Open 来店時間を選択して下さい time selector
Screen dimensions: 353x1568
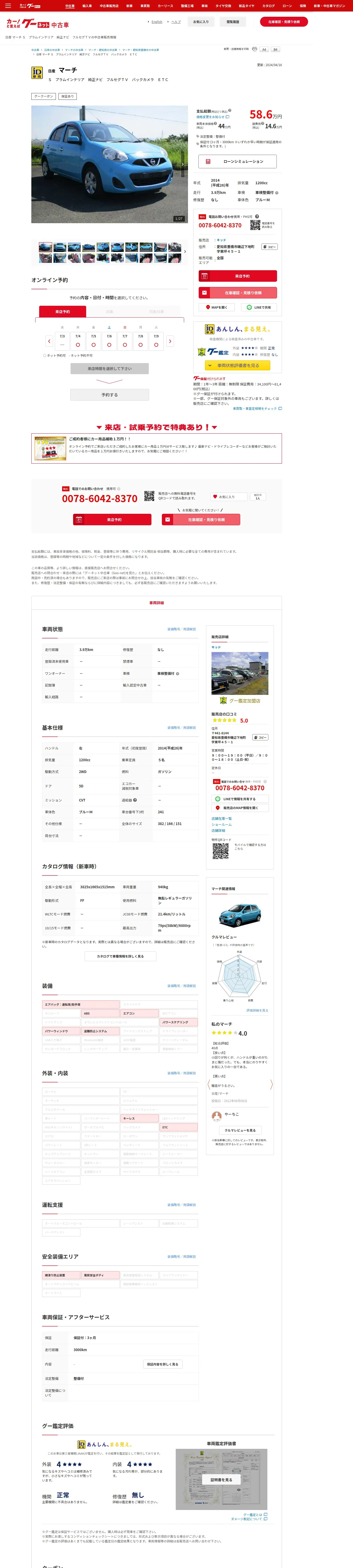110,369
